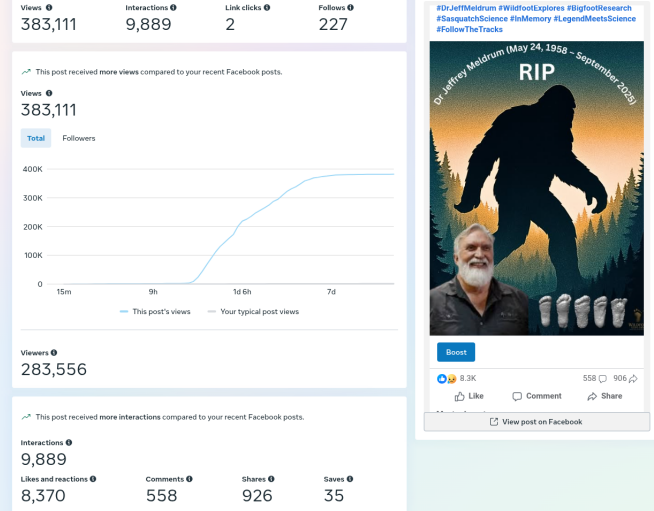Click the Share arrow on post preview
654x511 pixels.
click(605, 396)
